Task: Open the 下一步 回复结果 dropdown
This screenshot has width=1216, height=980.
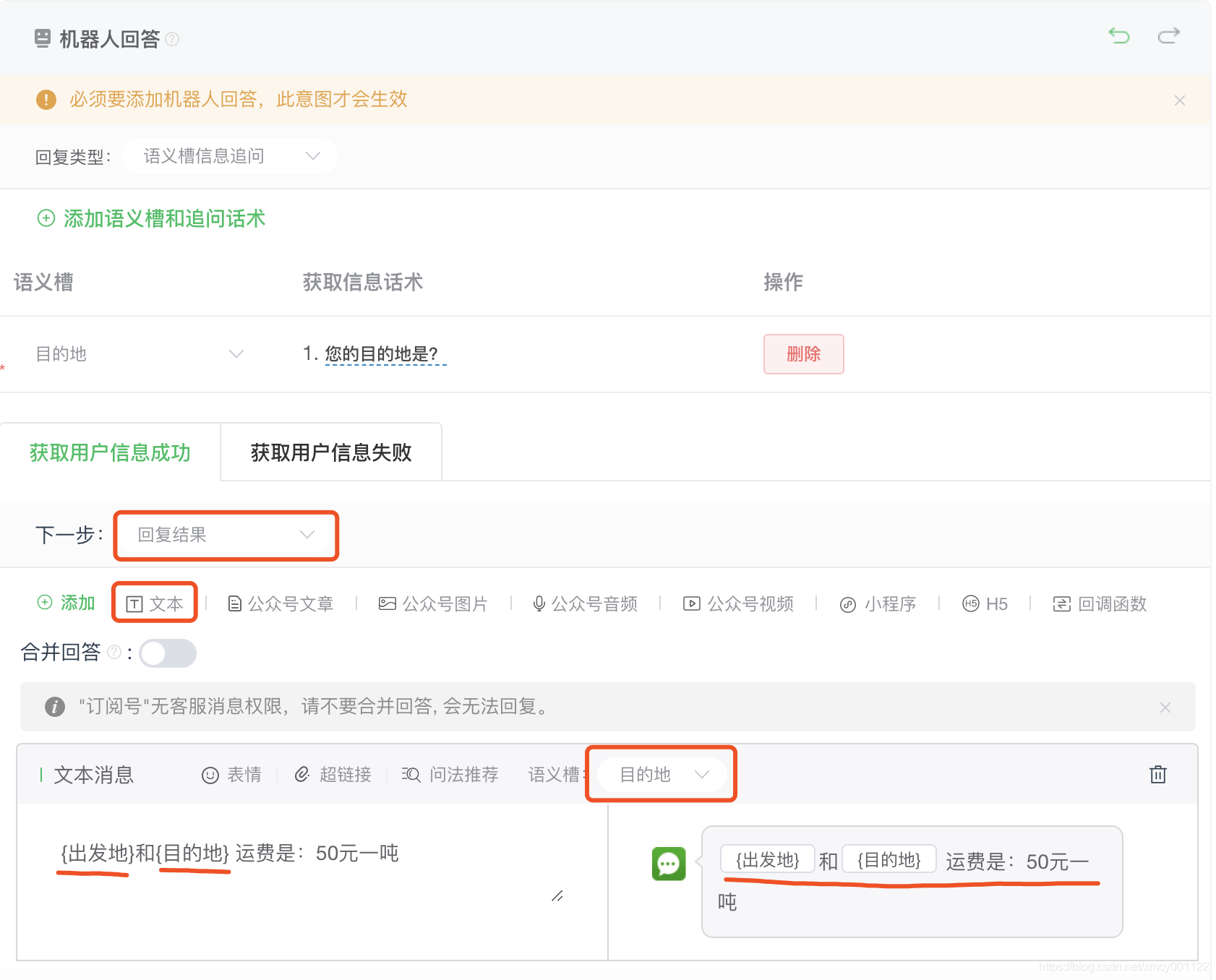Action: 226,535
